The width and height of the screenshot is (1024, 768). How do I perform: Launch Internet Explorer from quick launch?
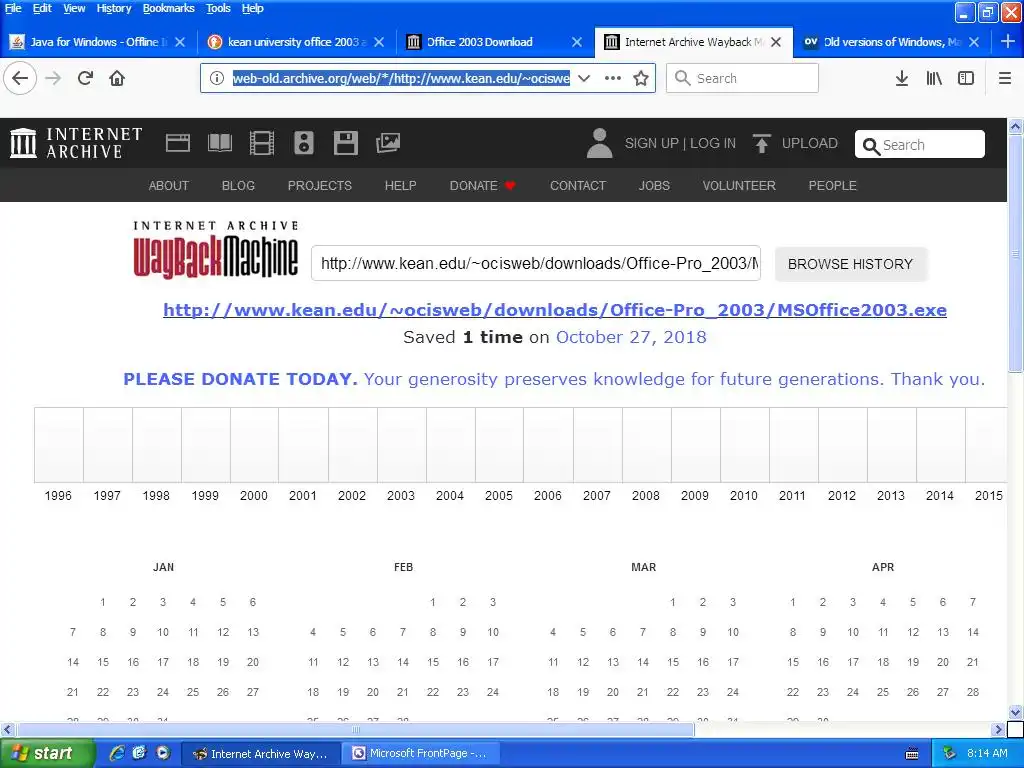[x=117, y=753]
